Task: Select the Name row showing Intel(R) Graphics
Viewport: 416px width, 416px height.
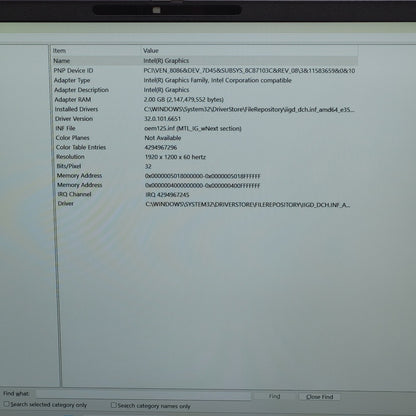Action: [204, 61]
